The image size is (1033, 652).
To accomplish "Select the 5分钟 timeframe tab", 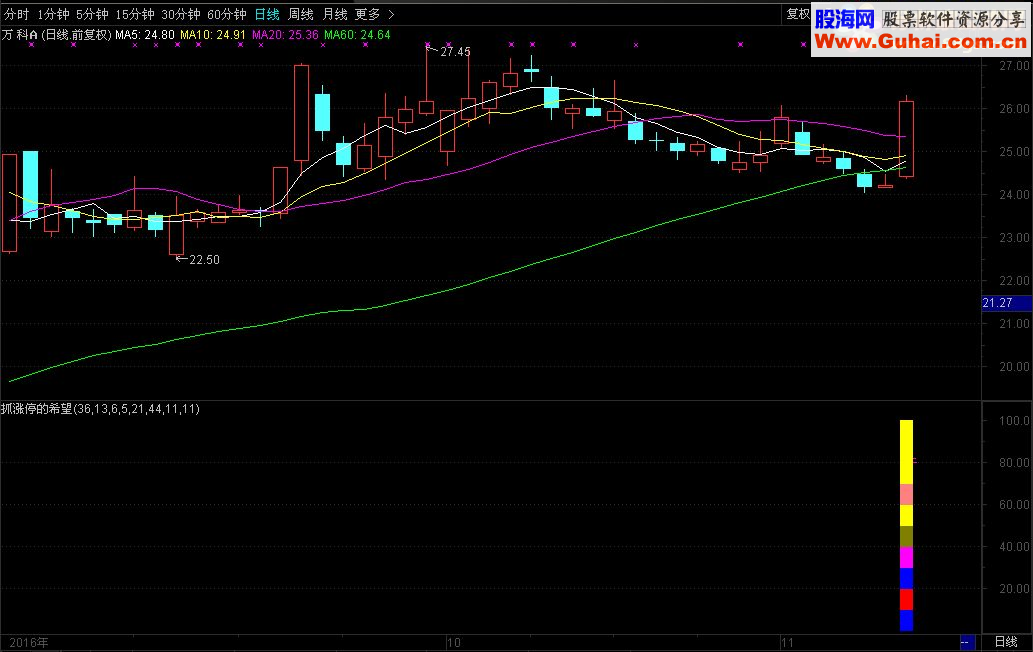I will coord(92,14).
